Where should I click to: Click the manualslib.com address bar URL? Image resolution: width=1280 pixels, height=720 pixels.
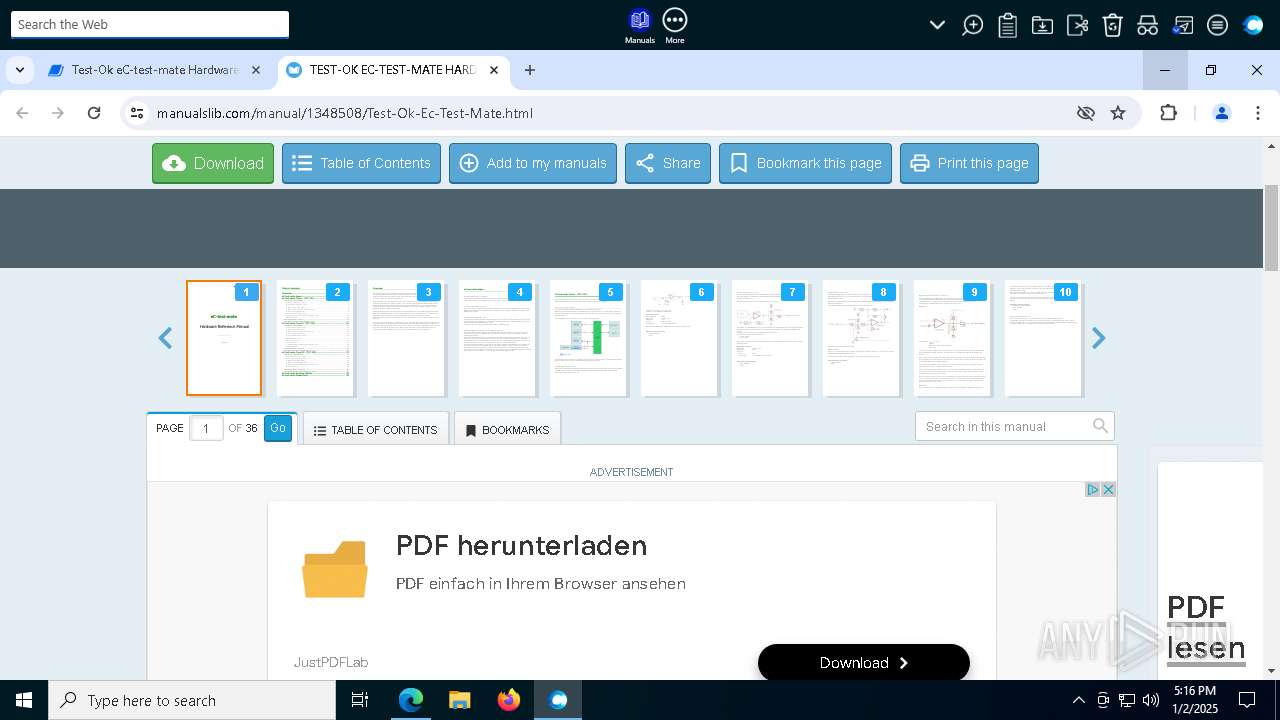tap(345, 113)
